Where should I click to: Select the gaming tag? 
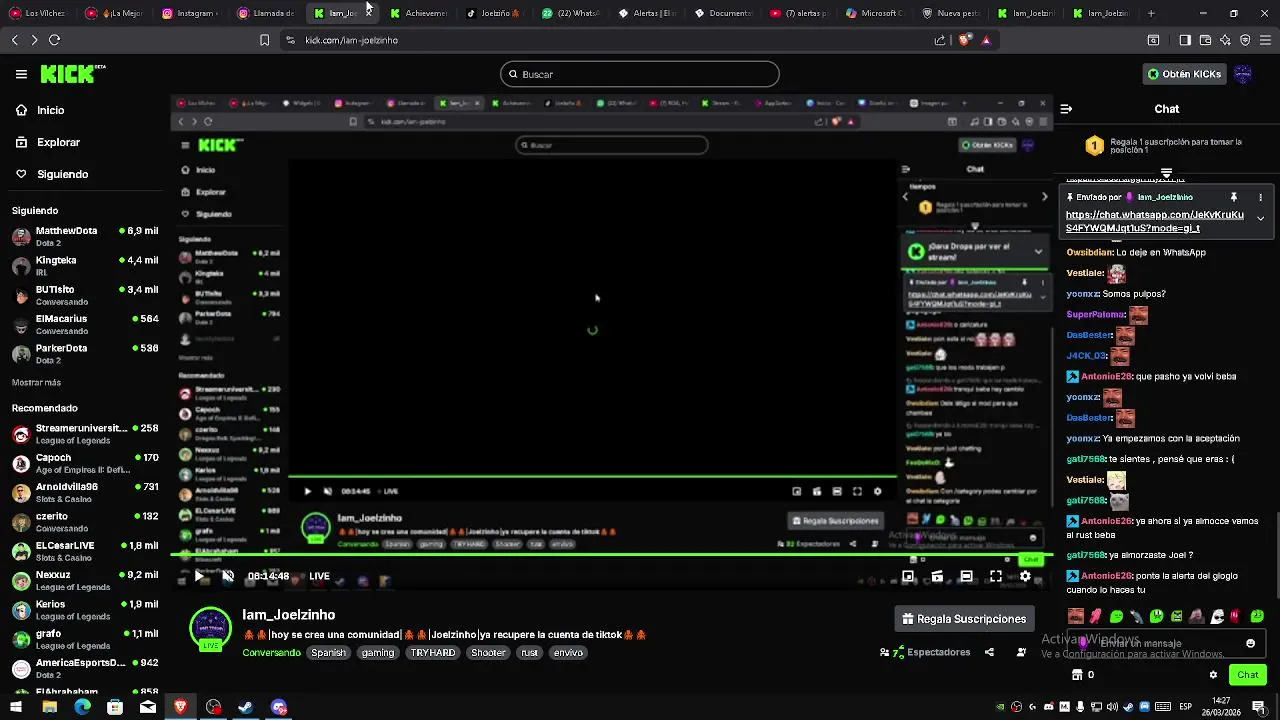[378, 652]
